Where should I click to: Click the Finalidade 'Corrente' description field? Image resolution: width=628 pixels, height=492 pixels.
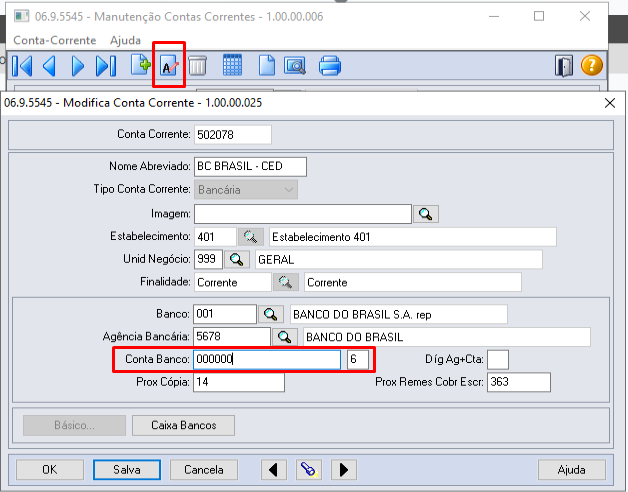pos(413,282)
